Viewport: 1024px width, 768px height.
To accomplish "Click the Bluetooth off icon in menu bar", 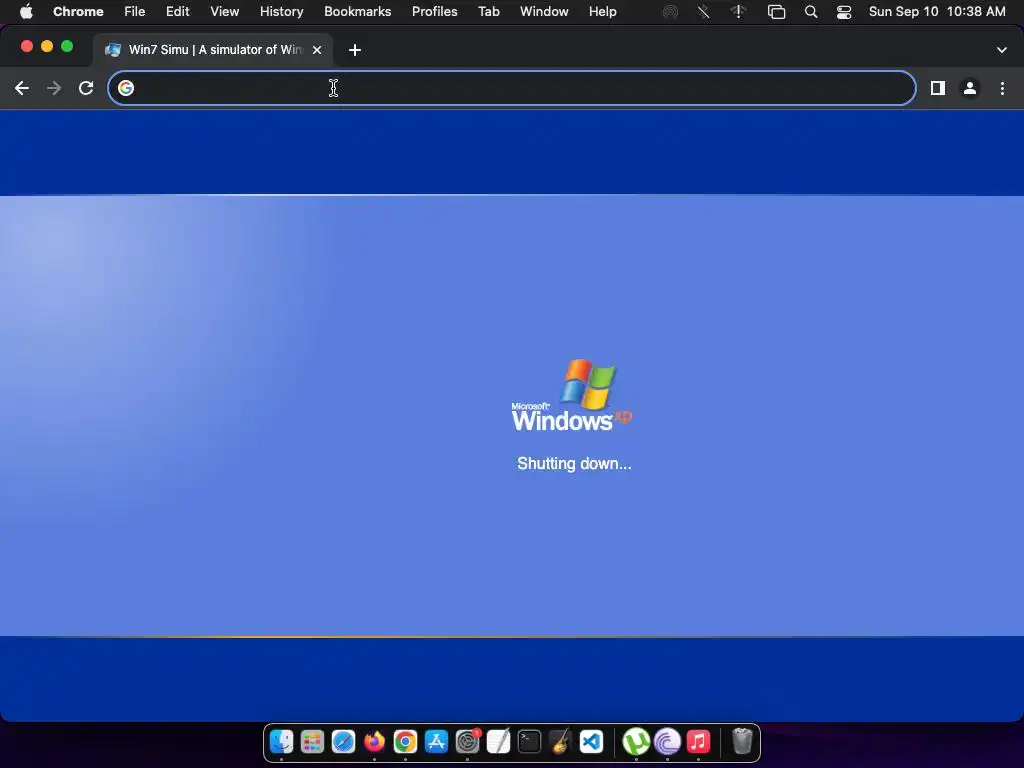I will 703,12.
